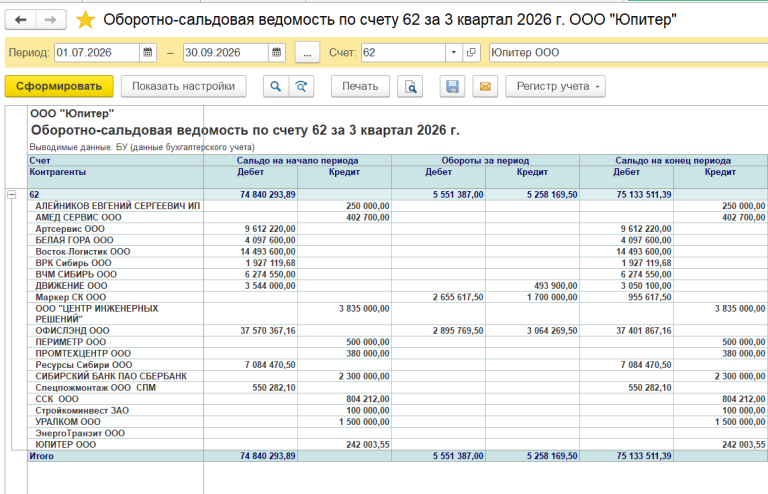Image resolution: width=768 pixels, height=494 pixels.
Task: Send report by email envelope icon
Action: click(x=485, y=86)
